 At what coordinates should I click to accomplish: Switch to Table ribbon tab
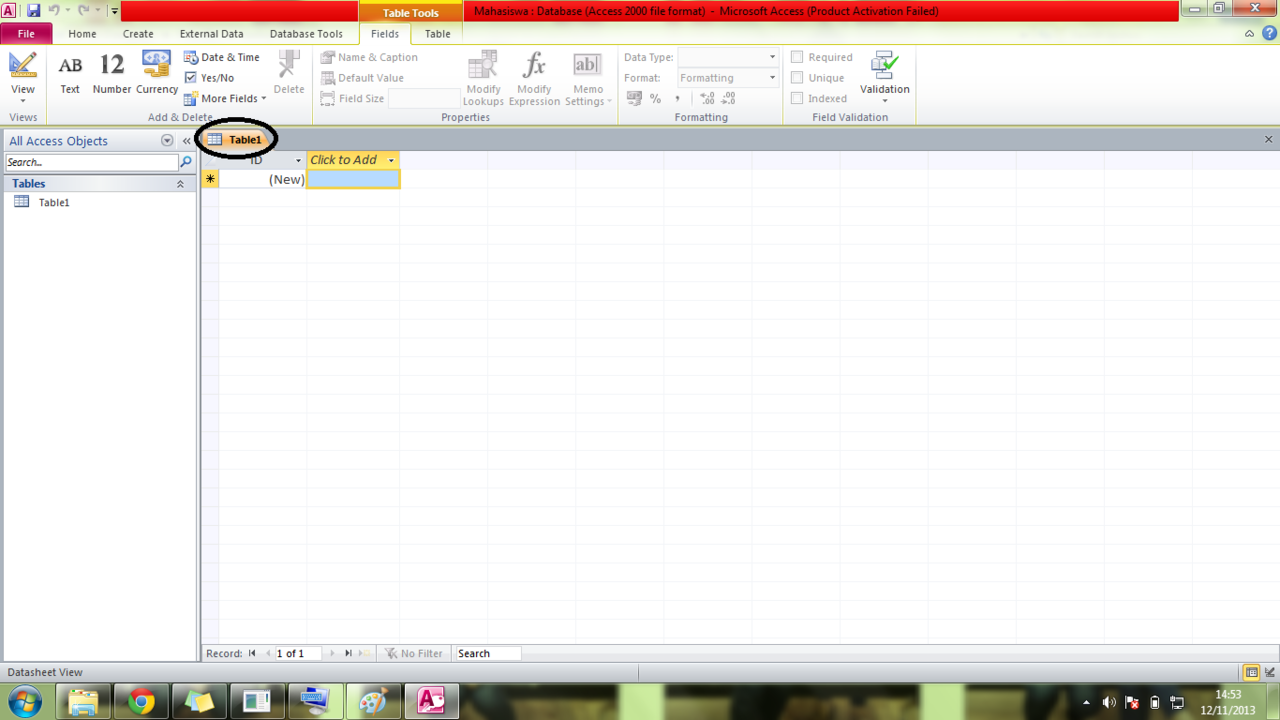point(438,34)
